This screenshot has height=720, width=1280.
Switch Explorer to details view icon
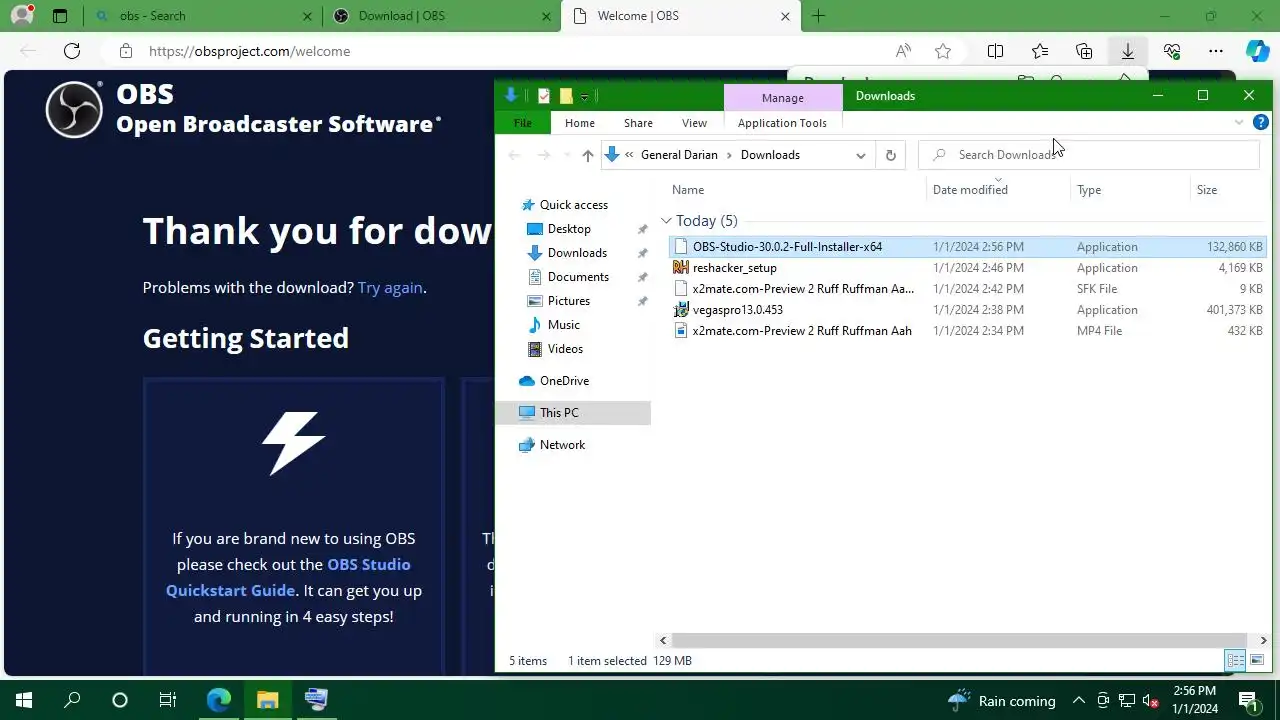tap(1235, 660)
